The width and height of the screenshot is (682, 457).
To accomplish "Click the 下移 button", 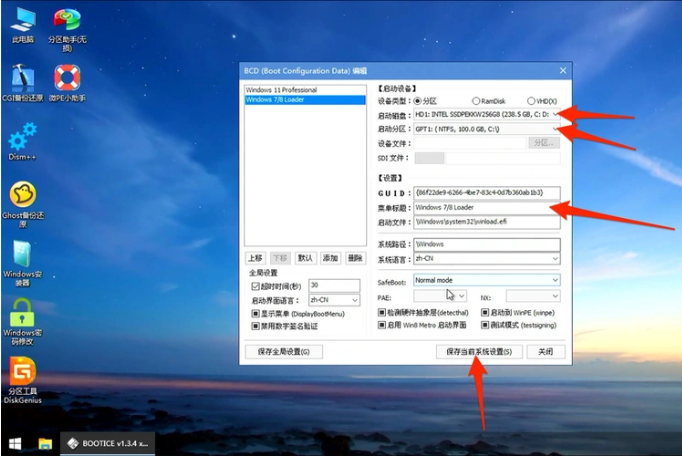I will [x=280, y=258].
